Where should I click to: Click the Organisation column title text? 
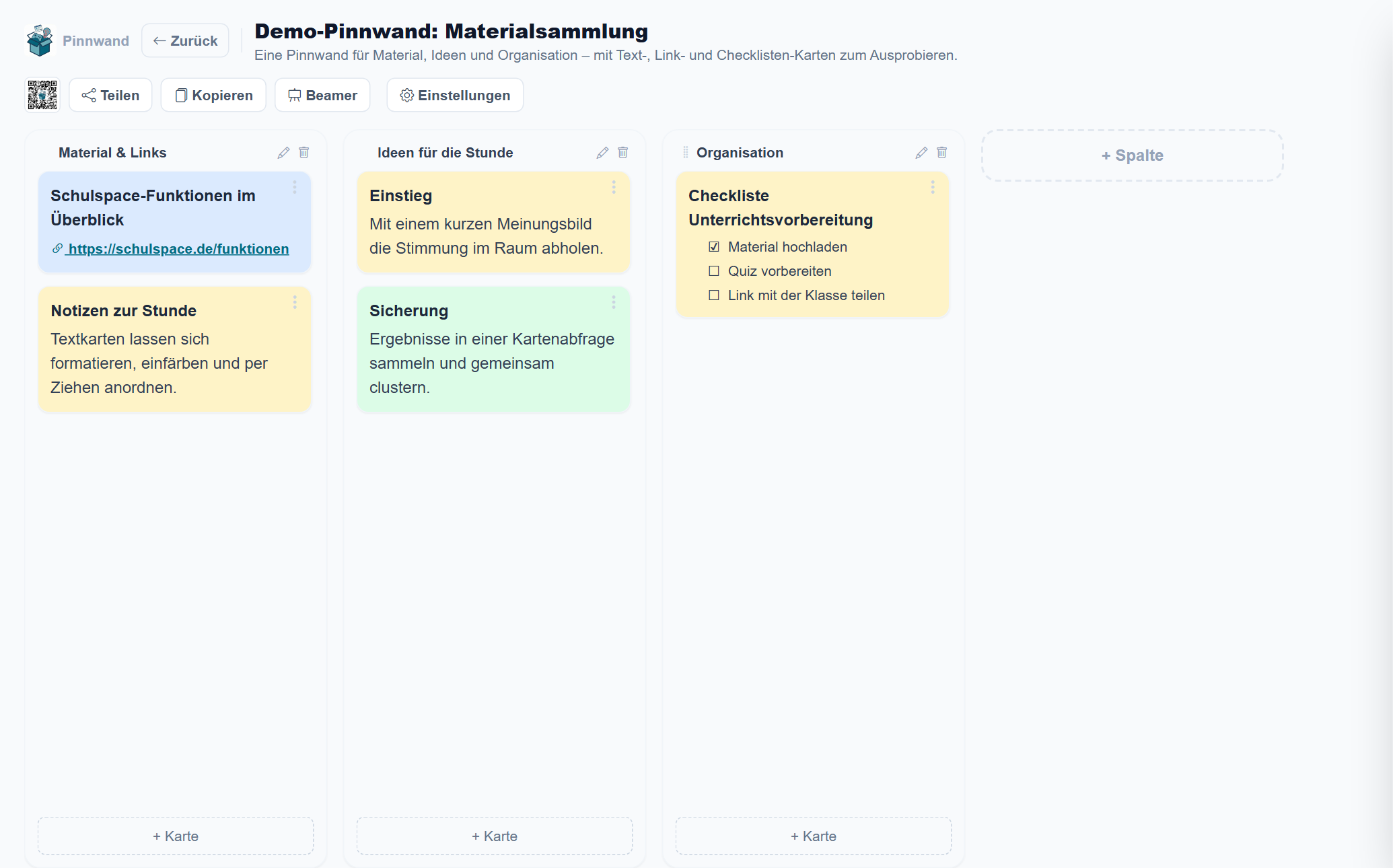[740, 153]
